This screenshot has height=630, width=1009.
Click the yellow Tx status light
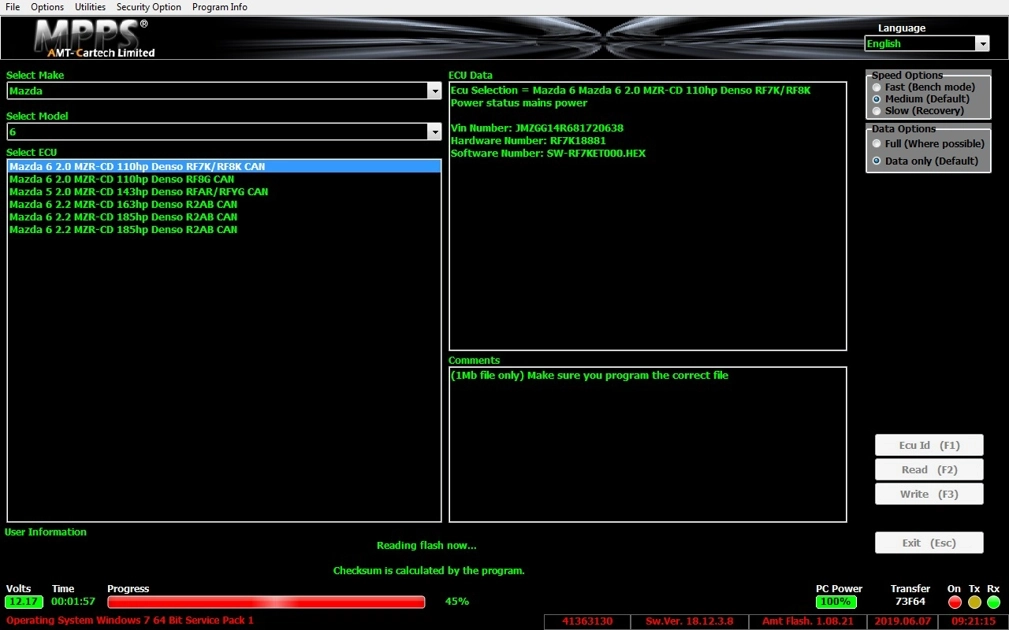tap(974, 602)
